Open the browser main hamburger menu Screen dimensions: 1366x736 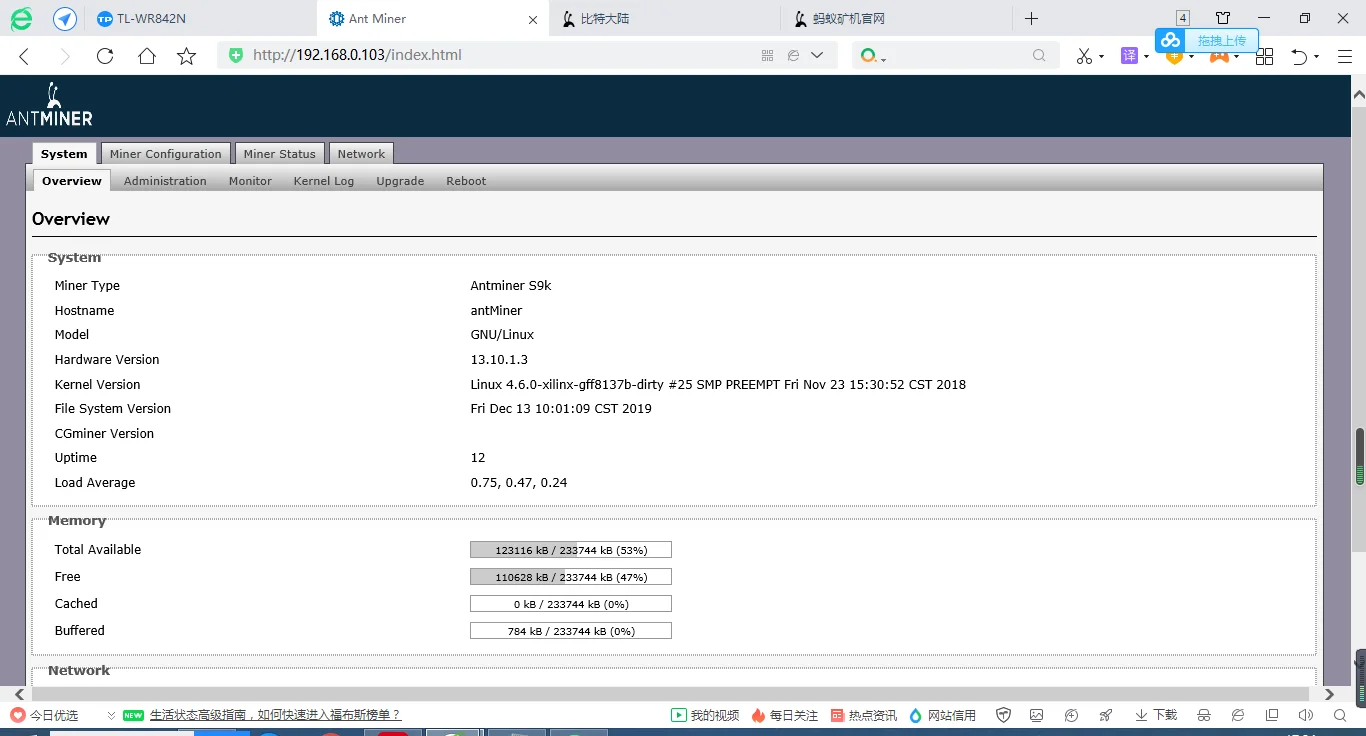point(1344,56)
